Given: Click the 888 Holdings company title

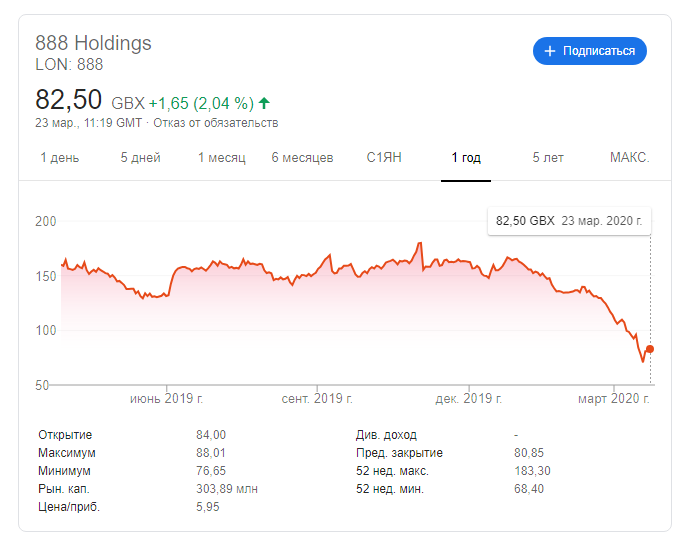Looking at the screenshot, I should [x=93, y=43].
